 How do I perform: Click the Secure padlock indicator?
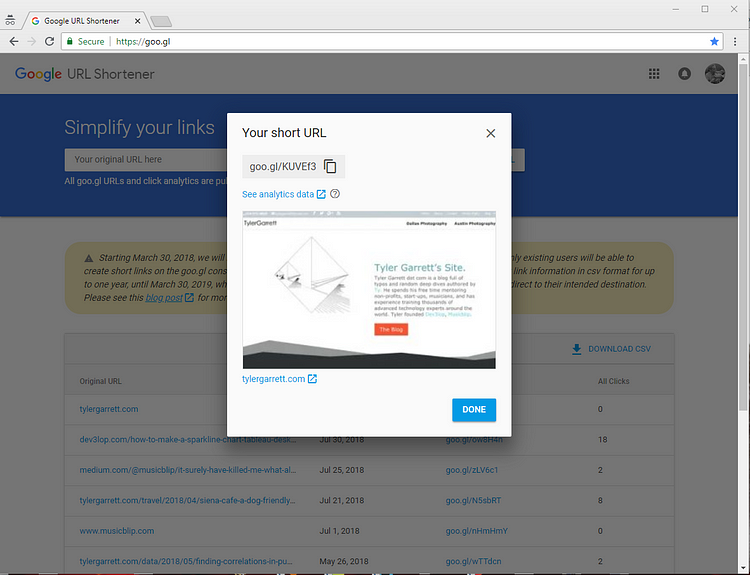[x=85, y=42]
